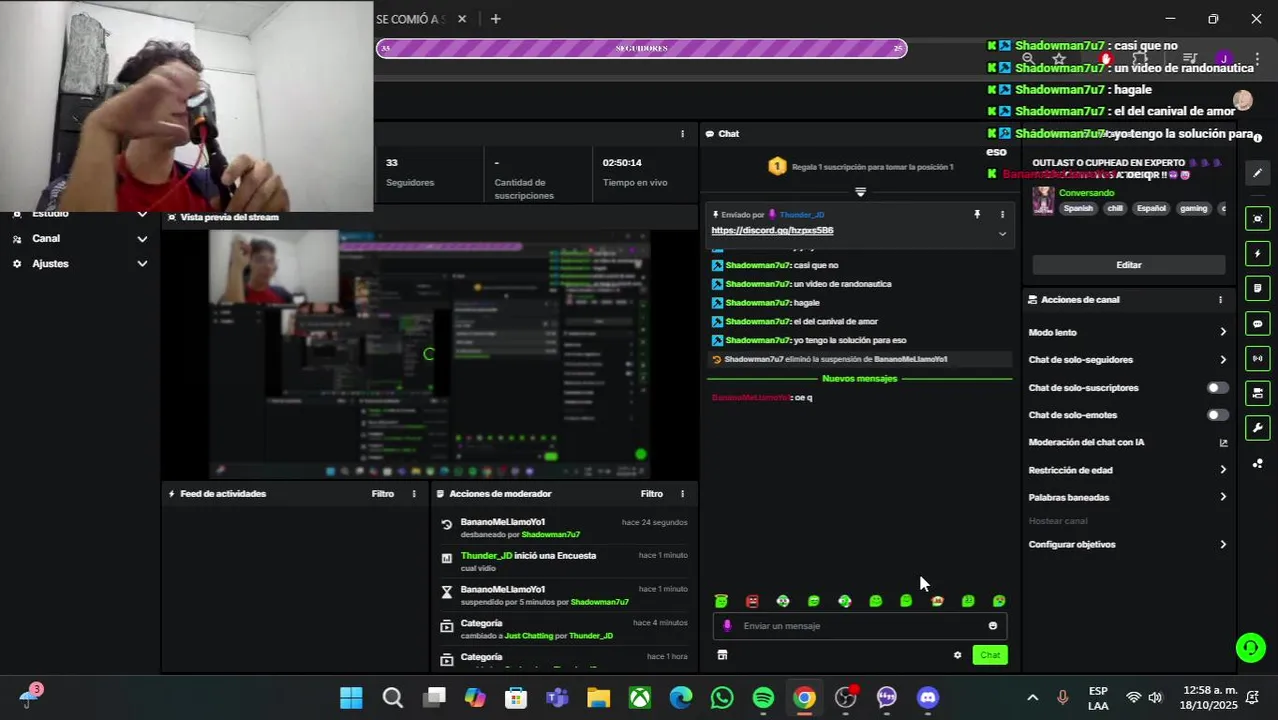Click the green Chat send button

click(989, 655)
